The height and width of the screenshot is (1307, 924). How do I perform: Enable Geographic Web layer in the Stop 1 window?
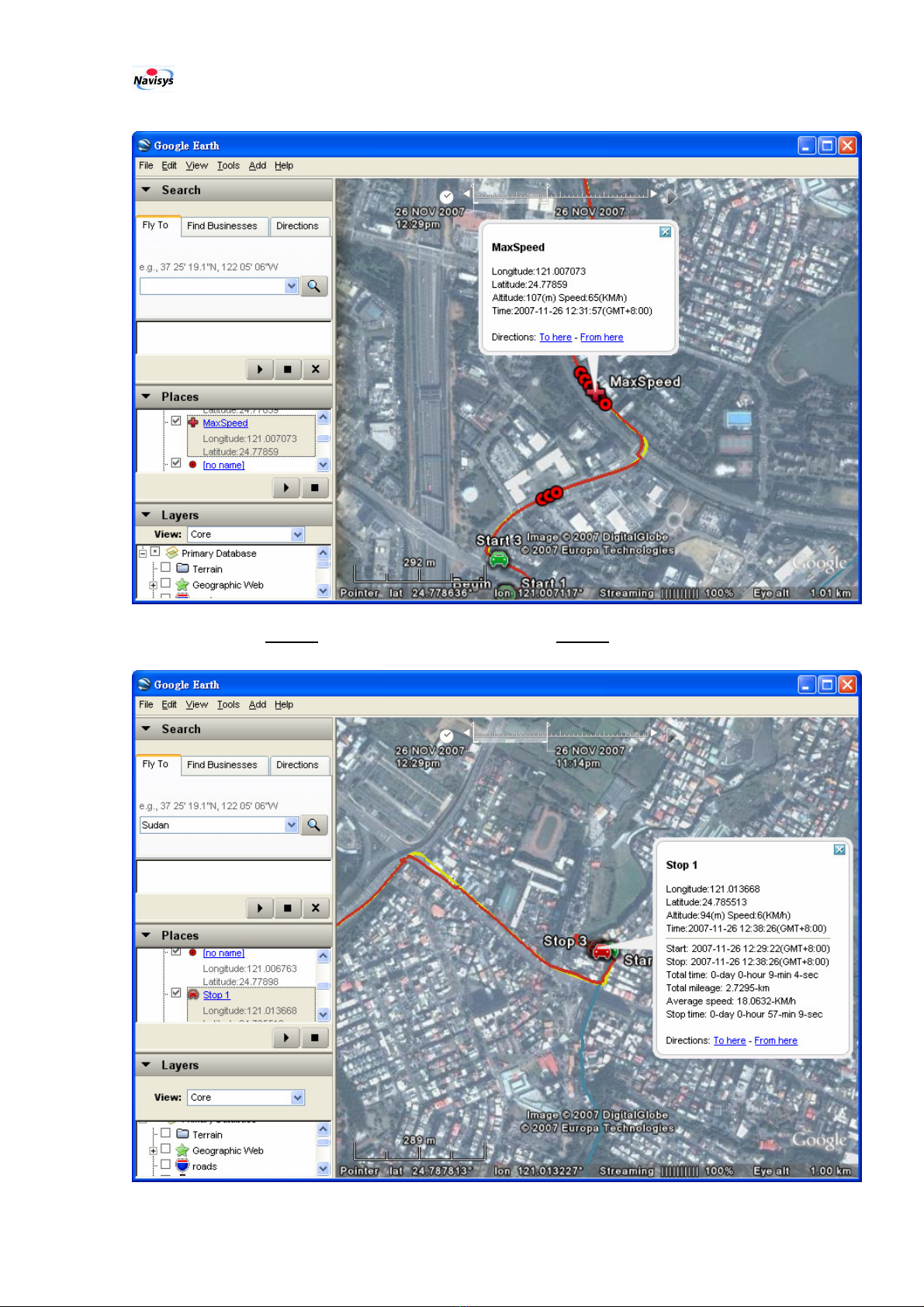pos(165,1149)
